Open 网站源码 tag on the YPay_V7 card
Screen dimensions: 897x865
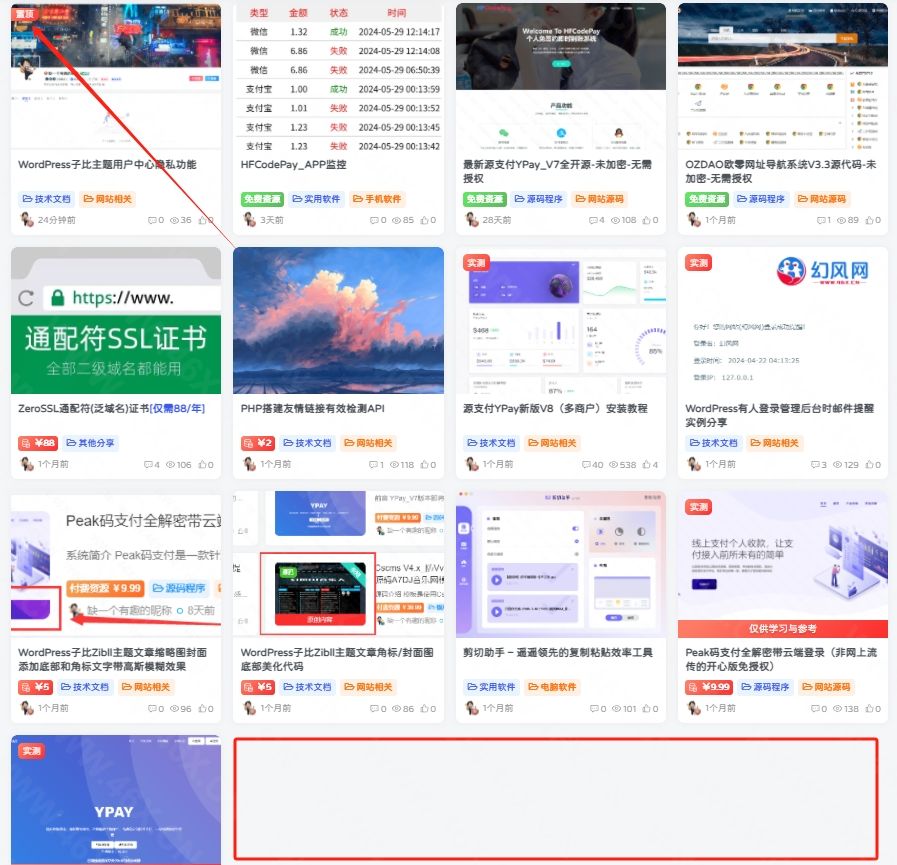[600, 199]
